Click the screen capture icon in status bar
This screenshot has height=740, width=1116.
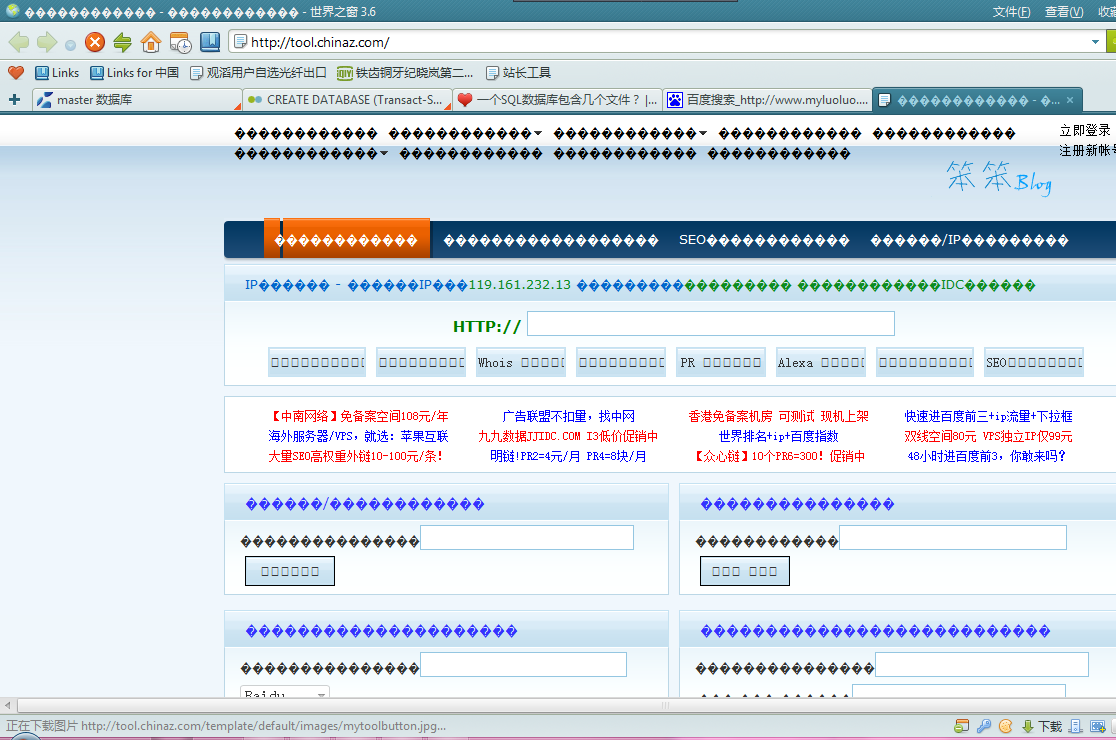click(1097, 726)
